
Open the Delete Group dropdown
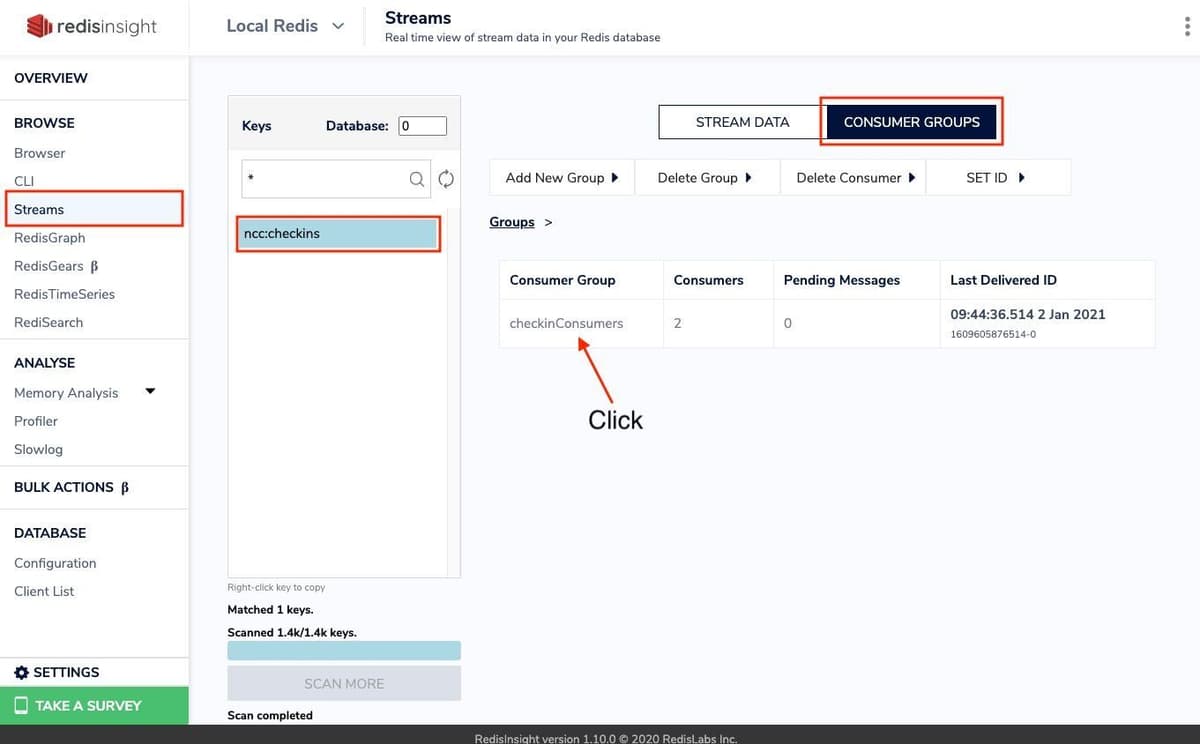(705, 177)
